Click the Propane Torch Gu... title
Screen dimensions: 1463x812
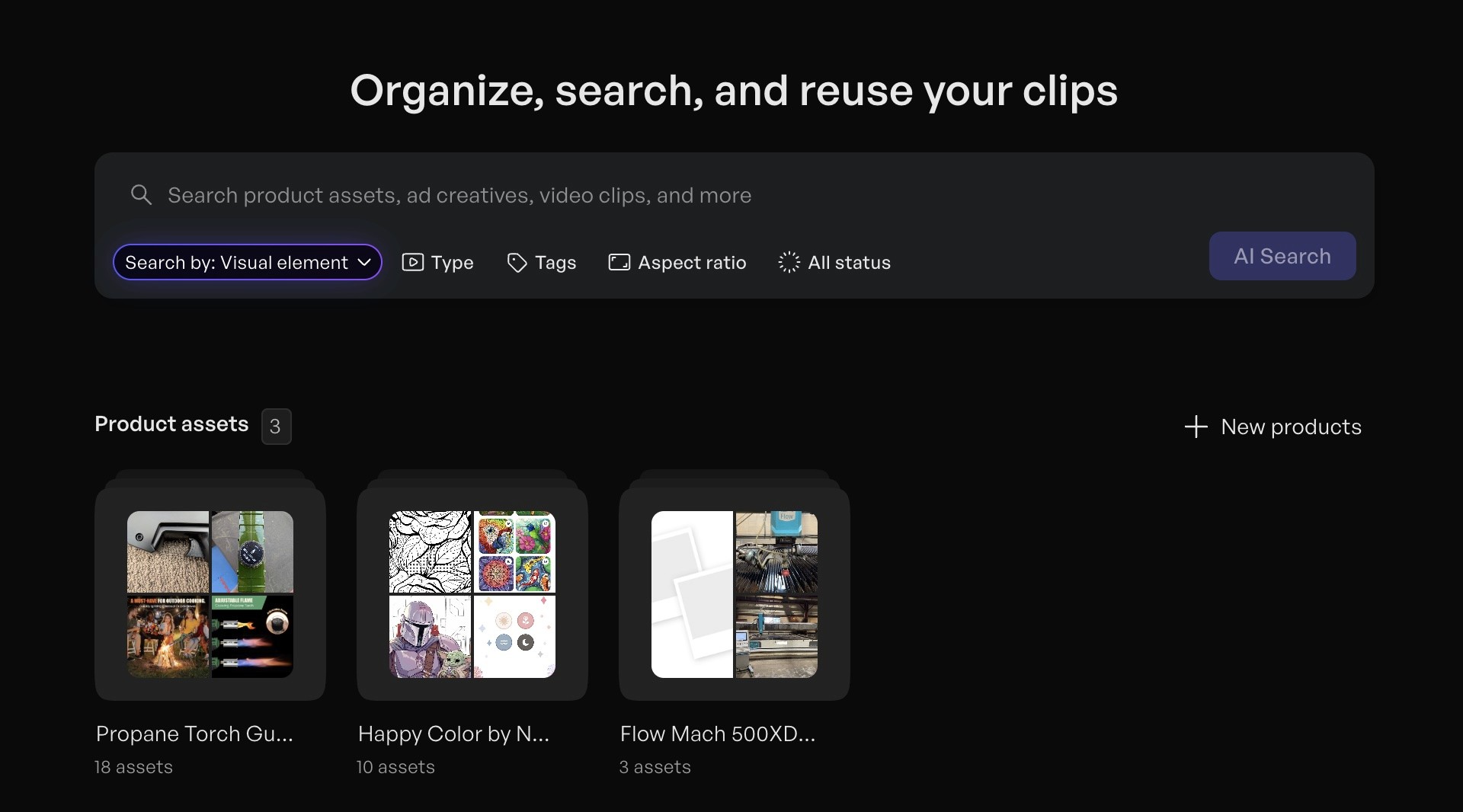coord(194,734)
